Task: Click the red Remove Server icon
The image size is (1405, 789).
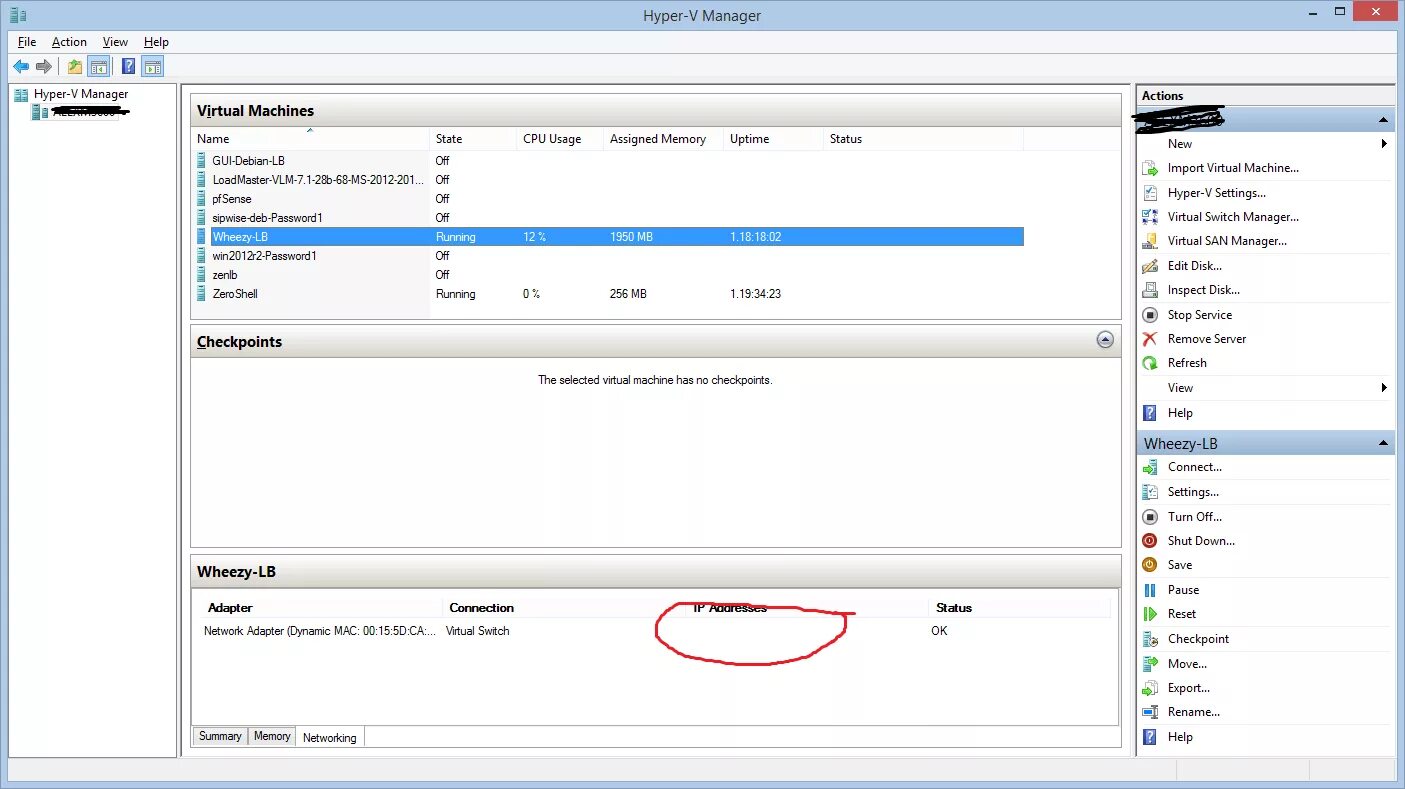Action: tap(1150, 339)
